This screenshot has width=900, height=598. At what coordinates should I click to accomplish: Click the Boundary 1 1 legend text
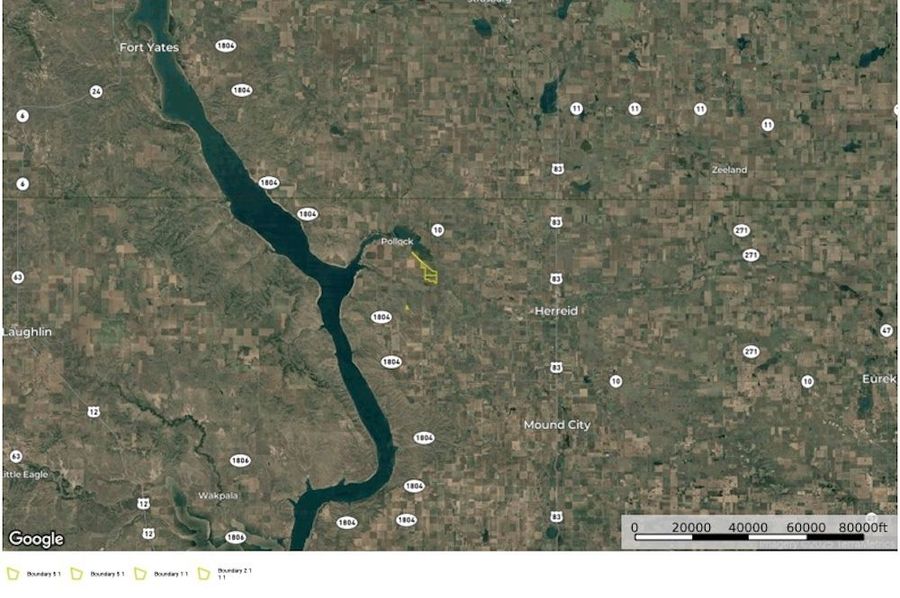[171, 574]
